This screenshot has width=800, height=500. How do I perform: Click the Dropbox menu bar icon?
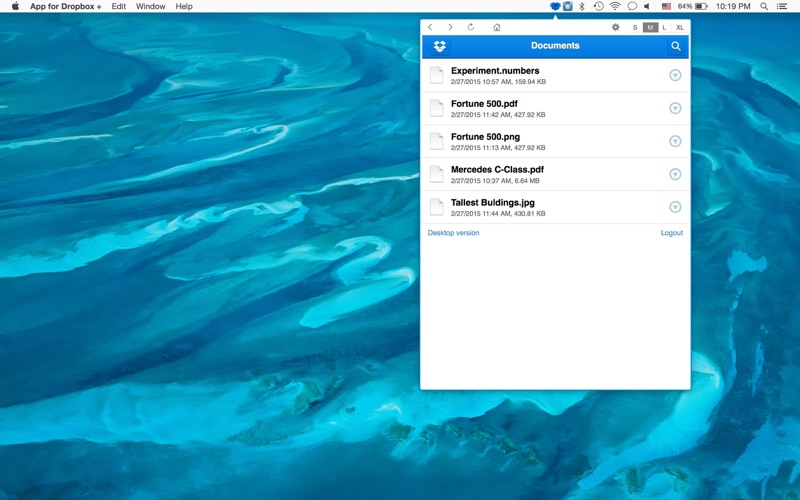(x=555, y=7)
